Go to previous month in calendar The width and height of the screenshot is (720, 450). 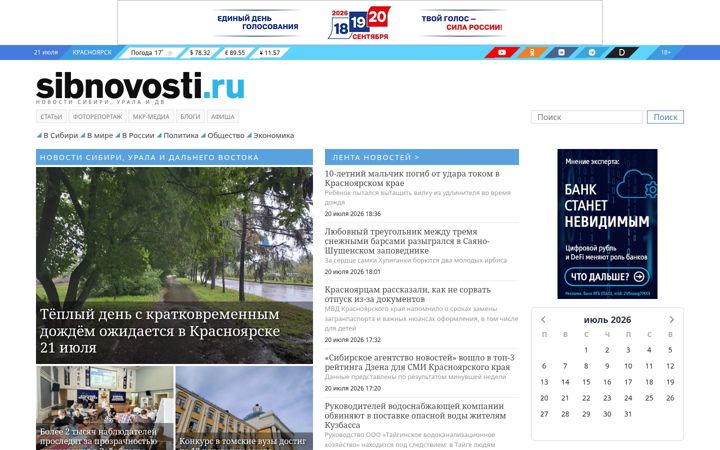pyautogui.click(x=543, y=320)
